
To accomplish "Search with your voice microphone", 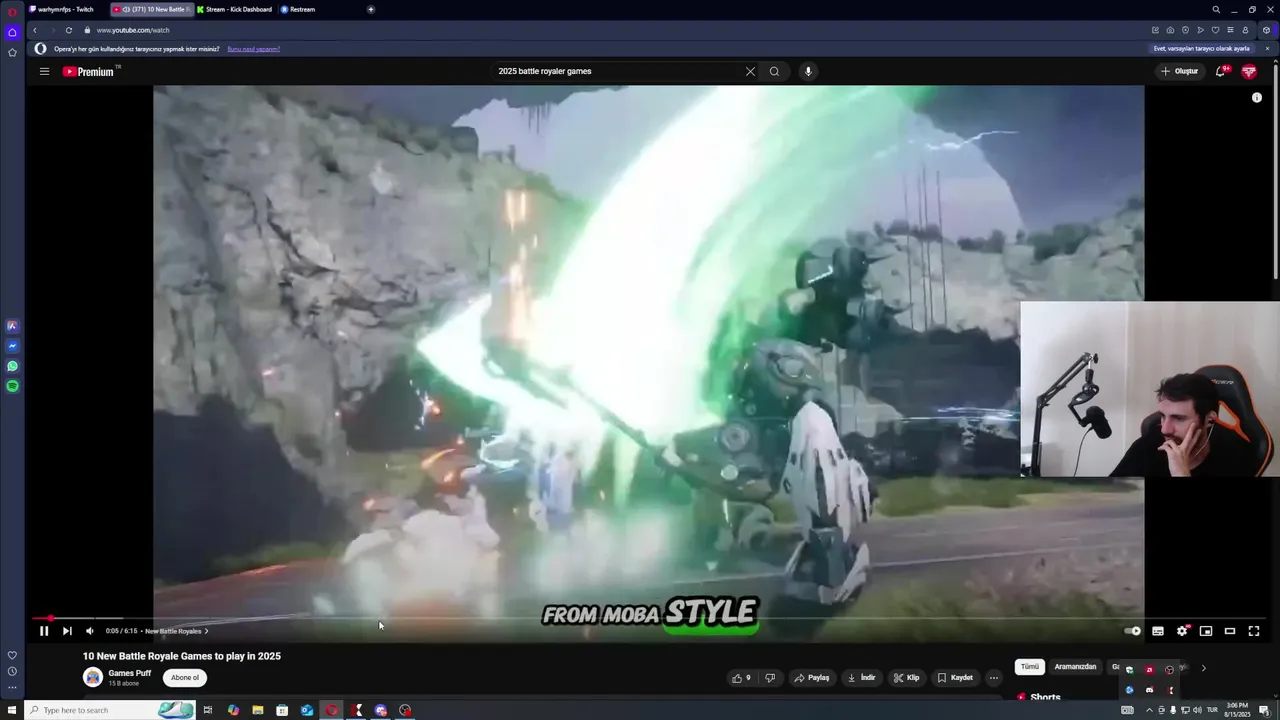I will pyautogui.click(x=808, y=71).
